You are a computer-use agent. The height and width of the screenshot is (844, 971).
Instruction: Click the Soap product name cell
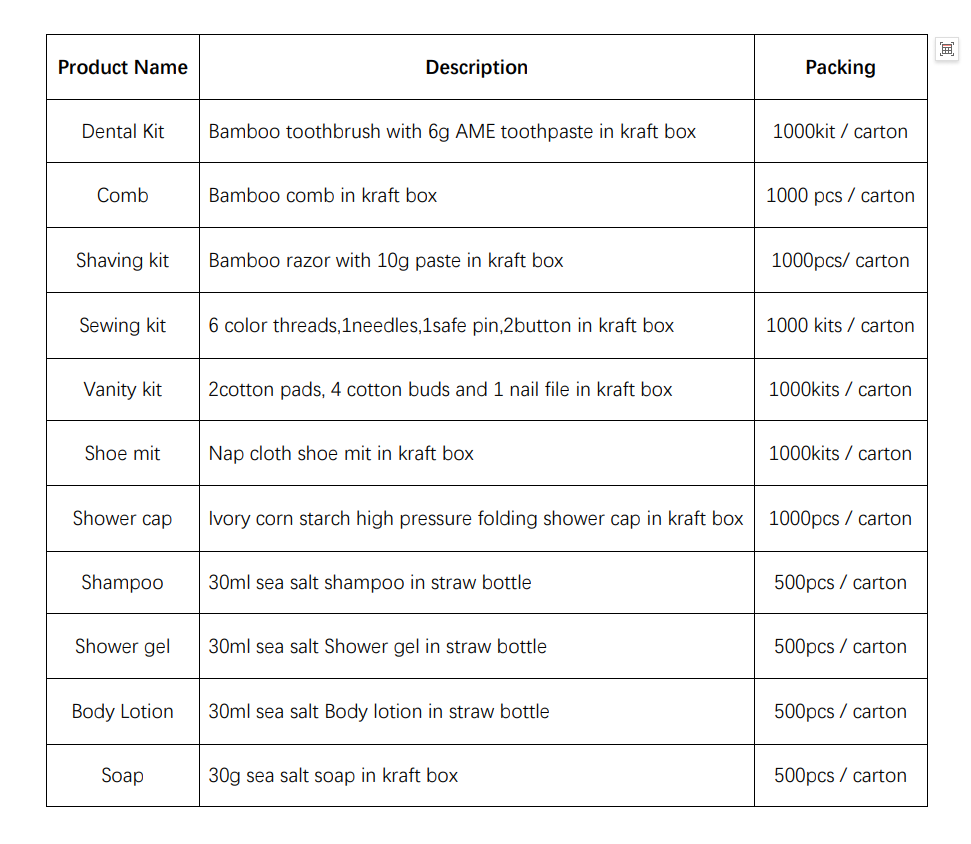[123, 775]
